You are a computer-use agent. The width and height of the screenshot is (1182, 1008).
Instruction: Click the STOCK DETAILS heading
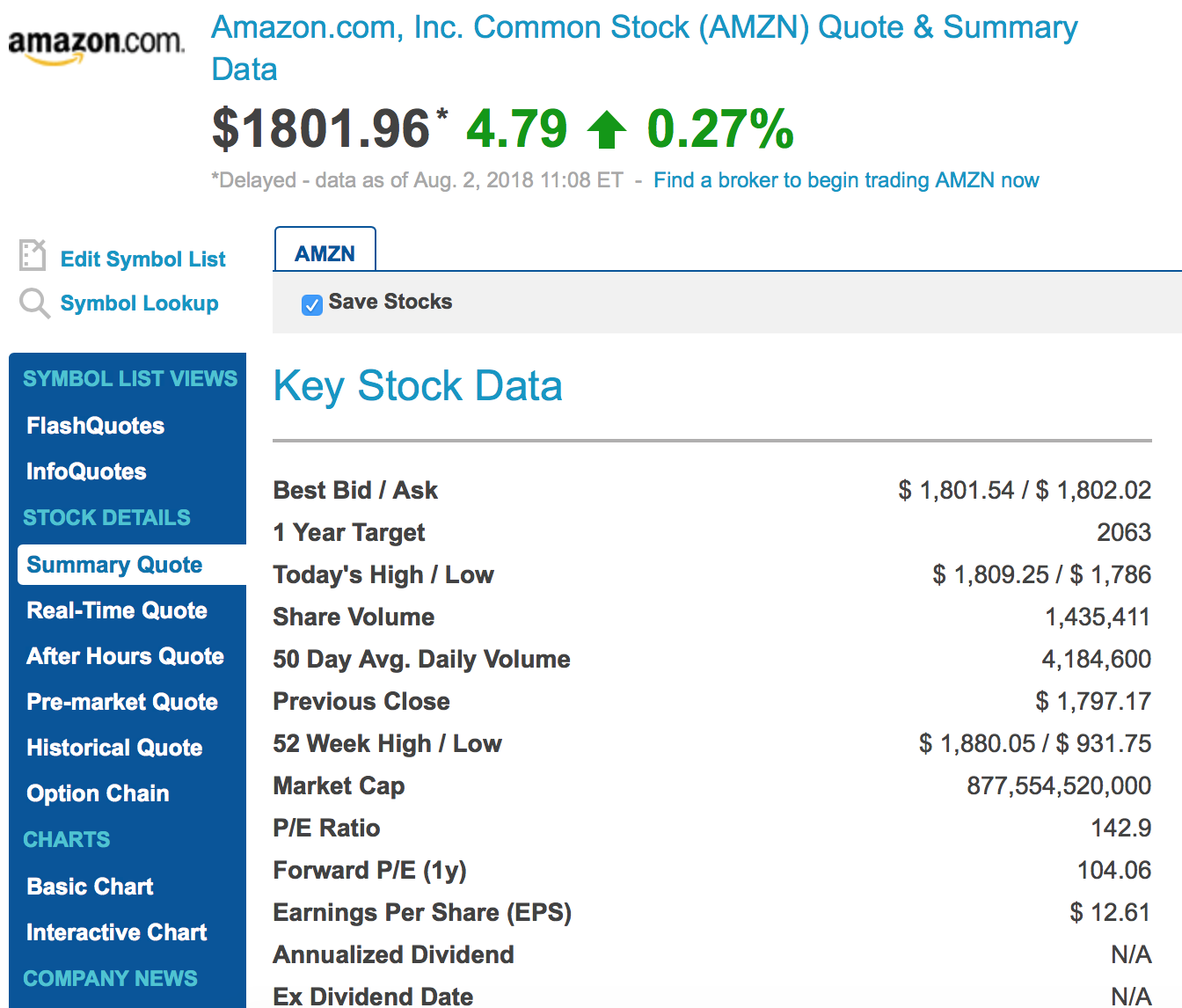tap(106, 517)
